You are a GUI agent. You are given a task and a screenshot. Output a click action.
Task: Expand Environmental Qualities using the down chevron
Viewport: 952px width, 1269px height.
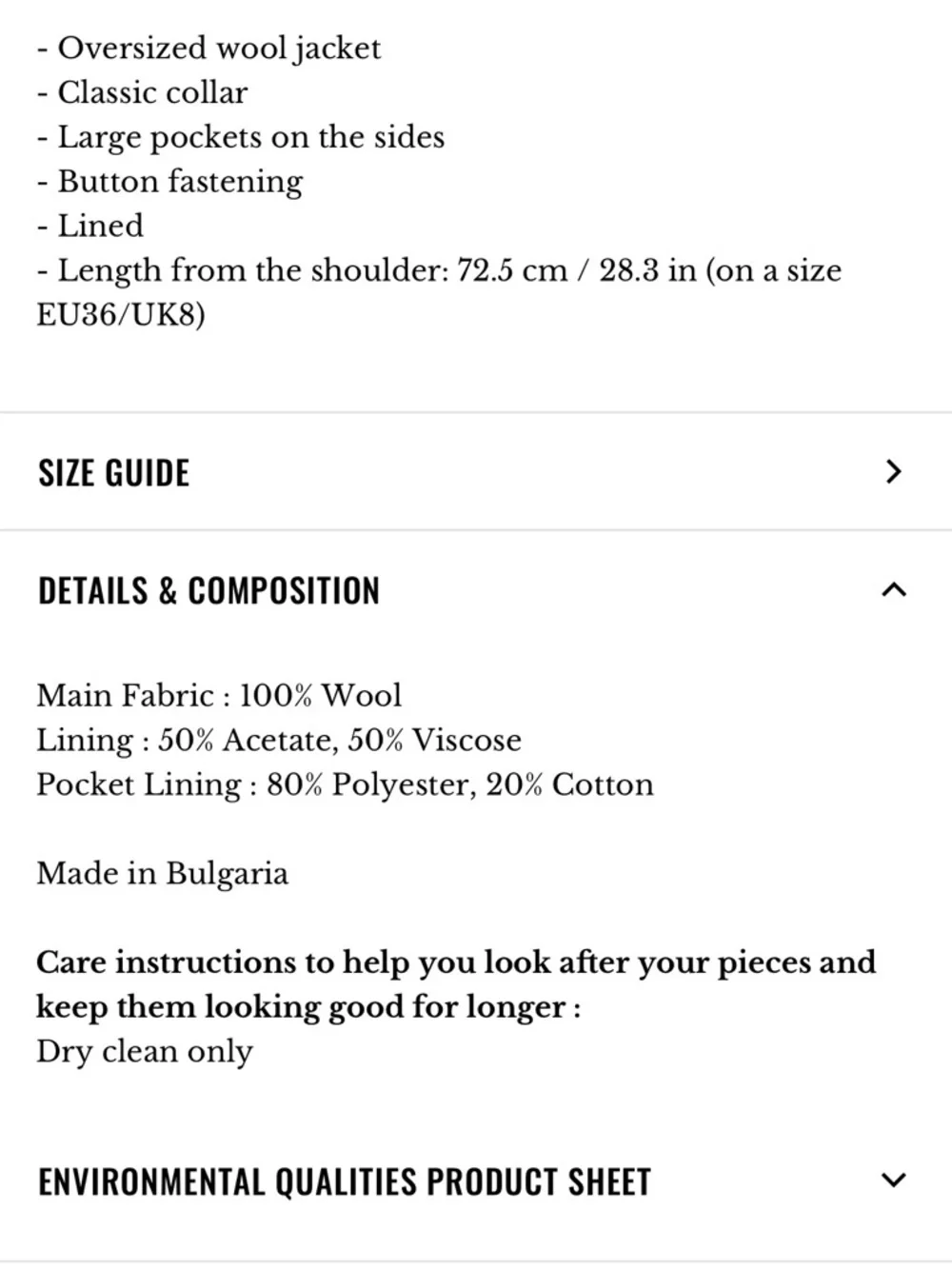893,1180
